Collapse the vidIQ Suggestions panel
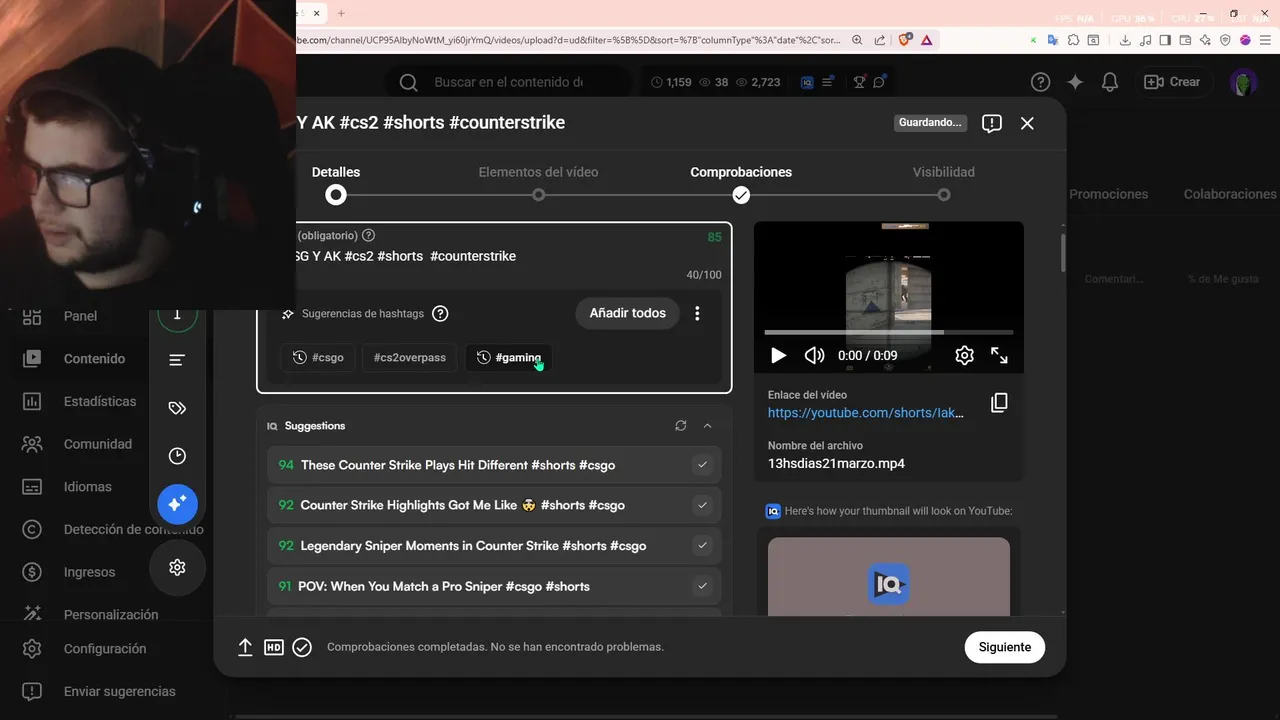The width and height of the screenshot is (1280, 720). [x=707, y=425]
